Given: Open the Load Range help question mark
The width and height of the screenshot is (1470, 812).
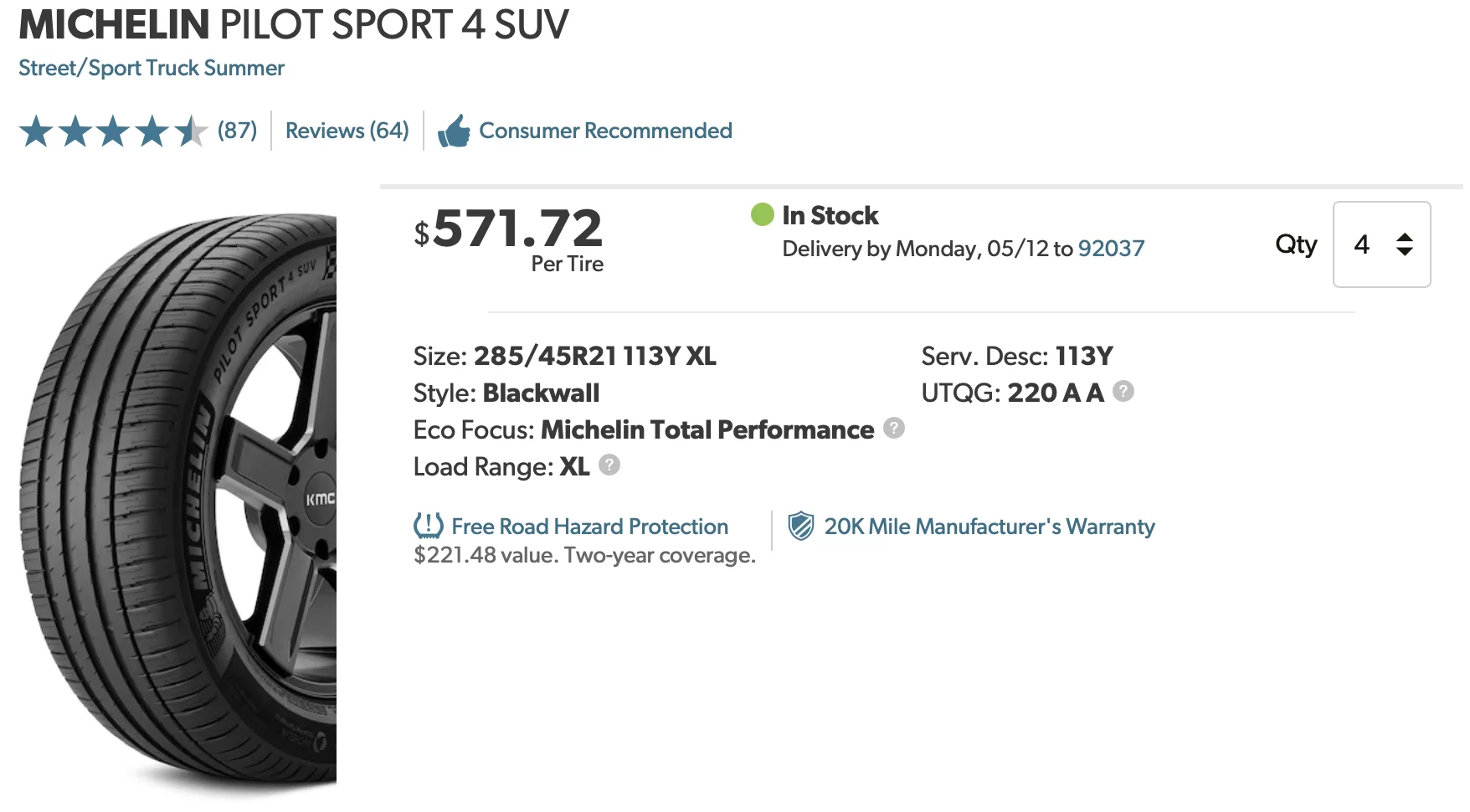Looking at the screenshot, I should click(x=609, y=465).
